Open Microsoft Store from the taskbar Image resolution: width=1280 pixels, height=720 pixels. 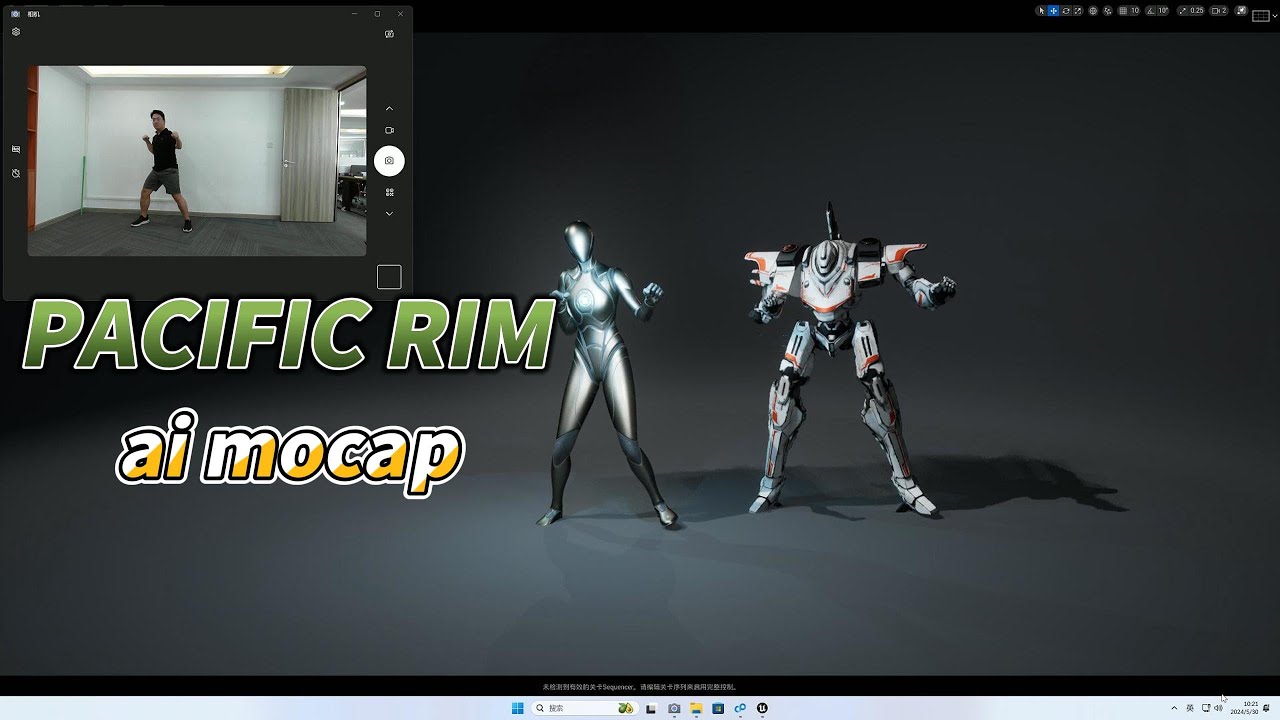pos(718,708)
